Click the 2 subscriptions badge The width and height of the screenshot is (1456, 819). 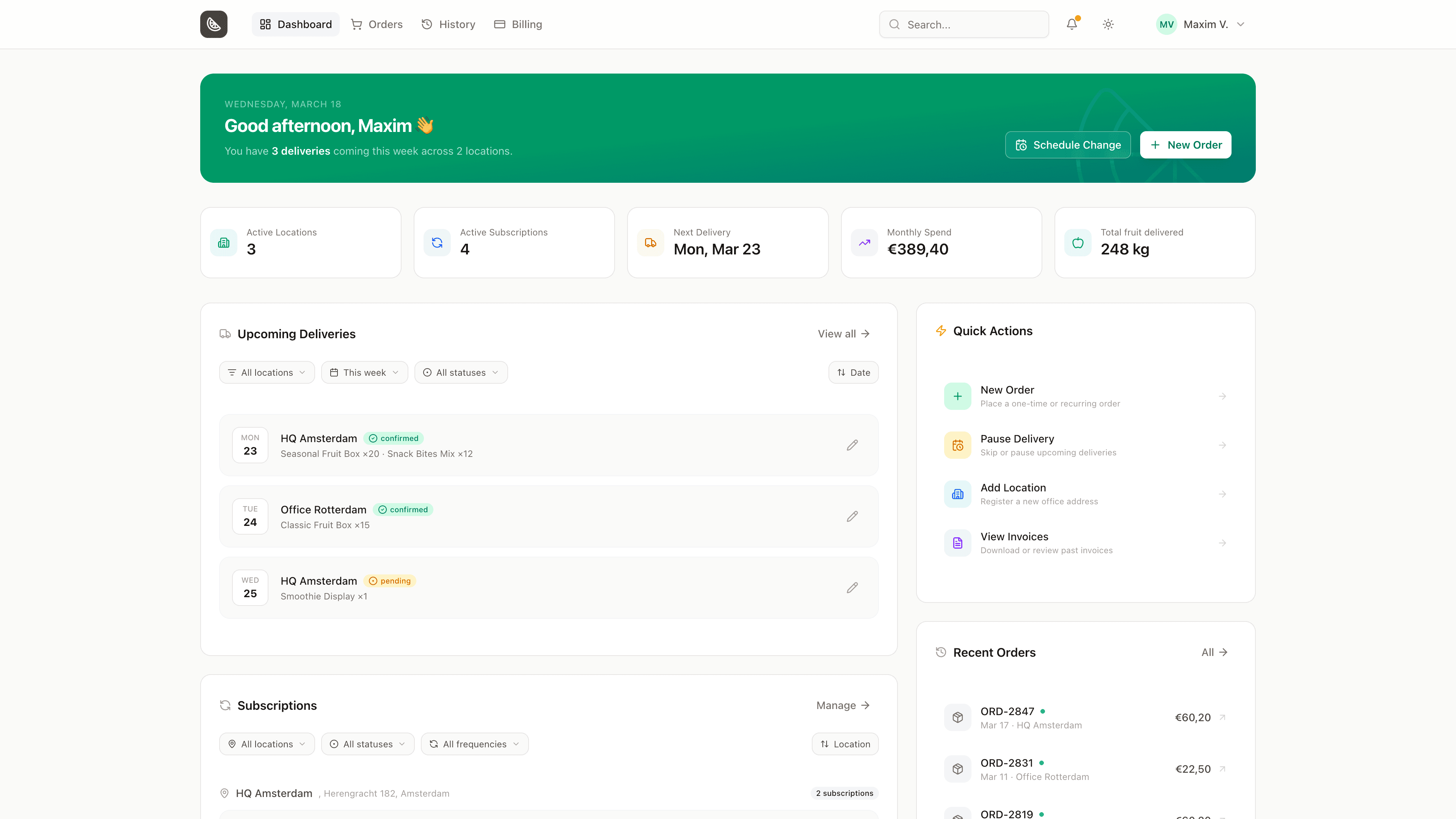coord(844,793)
